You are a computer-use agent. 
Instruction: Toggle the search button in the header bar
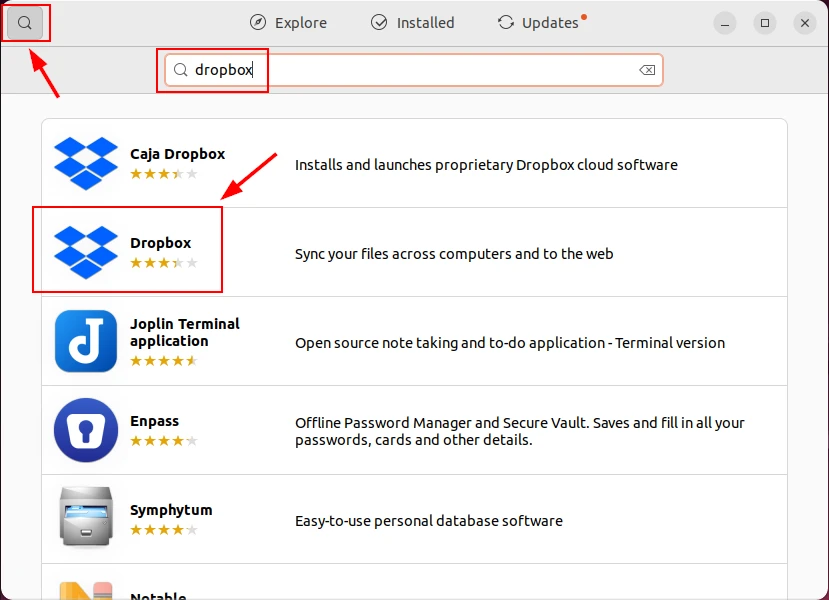tap(25, 22)
